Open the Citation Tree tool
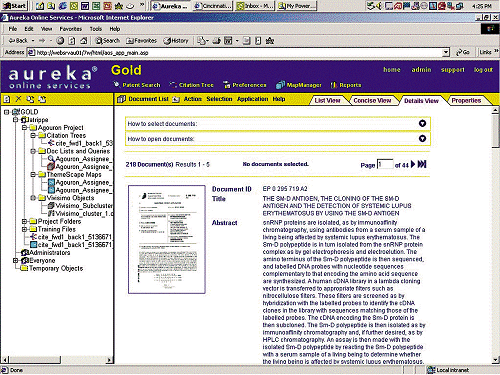500x375 pixels. point(191,85)
